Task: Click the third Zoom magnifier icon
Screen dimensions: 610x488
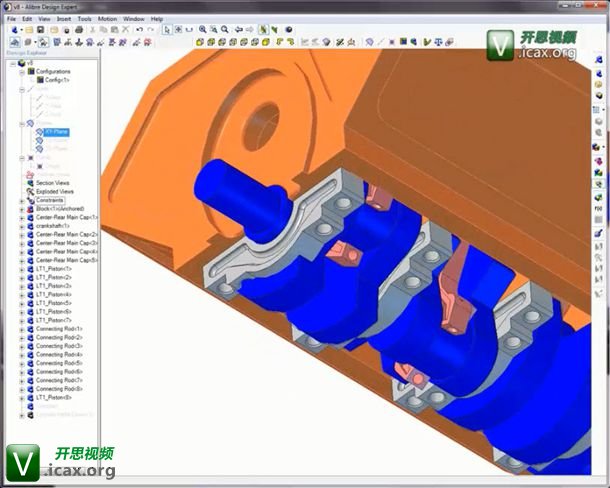Action: click(x=224, y=30)
